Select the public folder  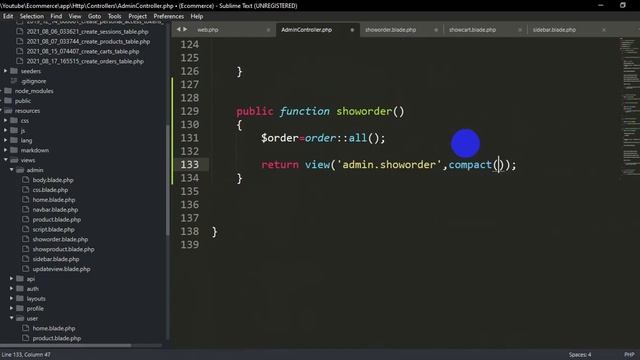(23, 101)
